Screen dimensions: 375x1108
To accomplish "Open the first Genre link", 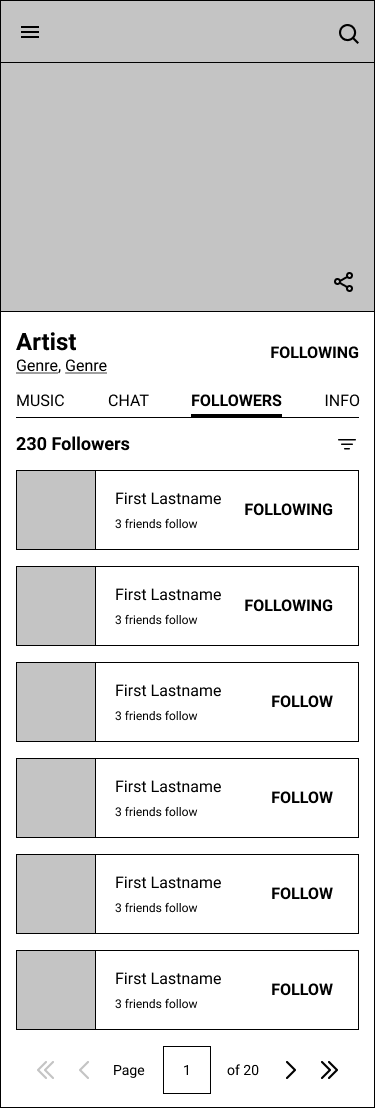I will 37,366.
